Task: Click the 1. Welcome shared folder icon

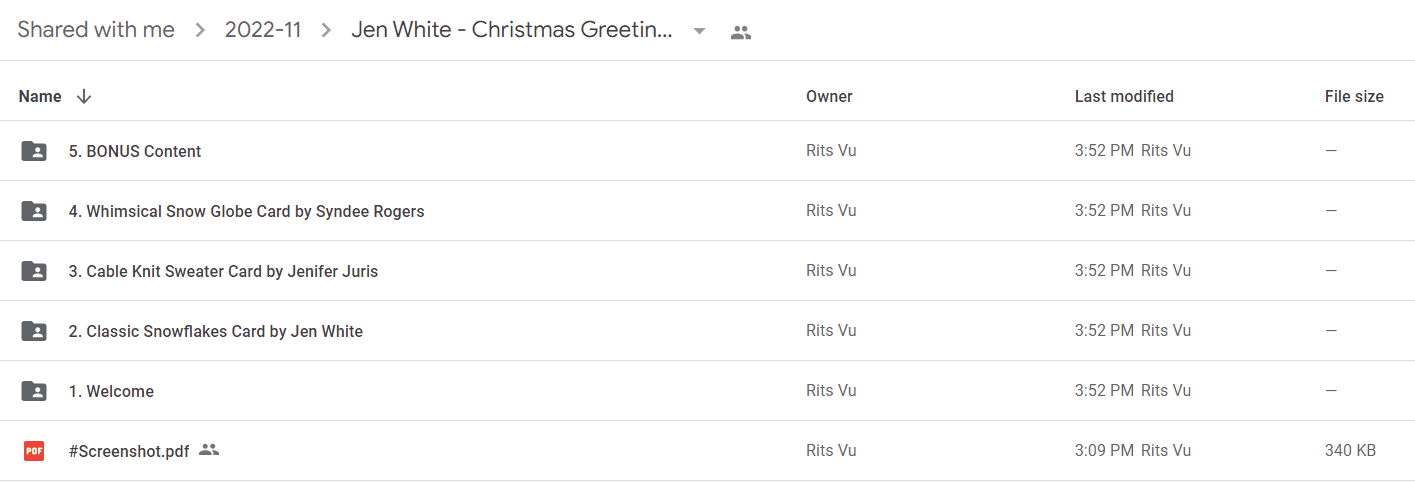Action: point(34,391)
